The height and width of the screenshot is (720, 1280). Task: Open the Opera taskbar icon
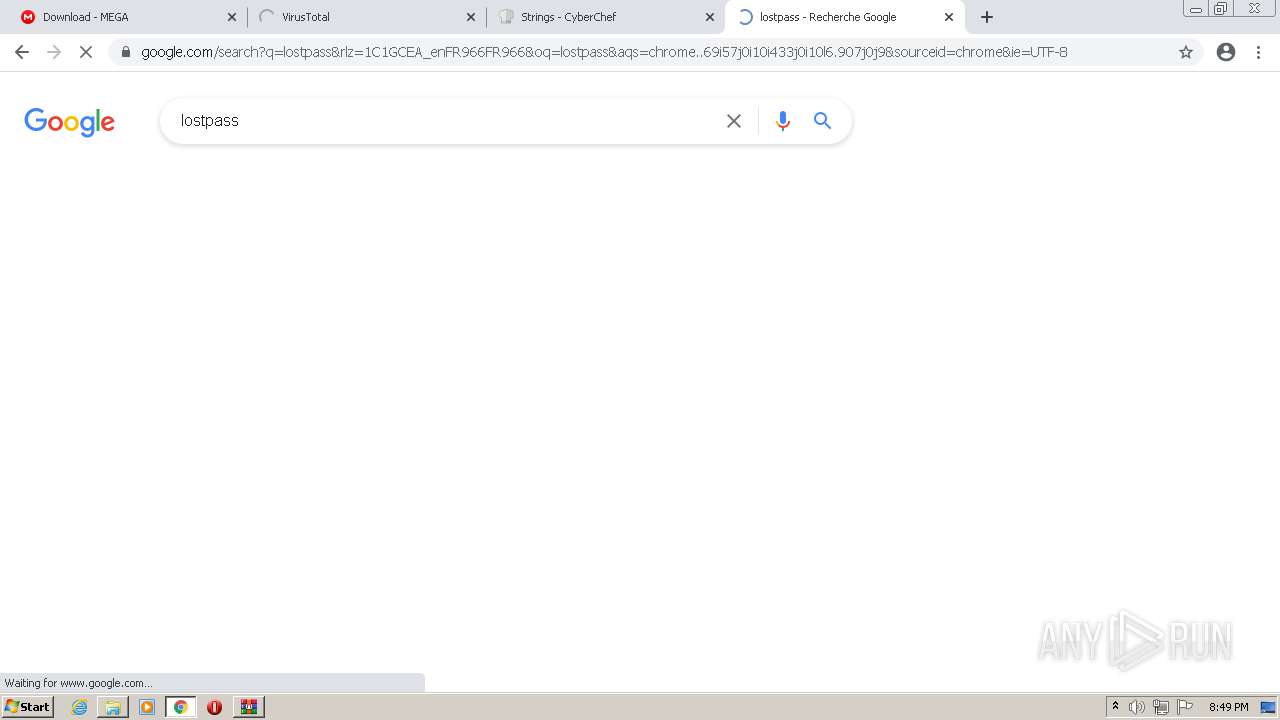coord(214,707)
